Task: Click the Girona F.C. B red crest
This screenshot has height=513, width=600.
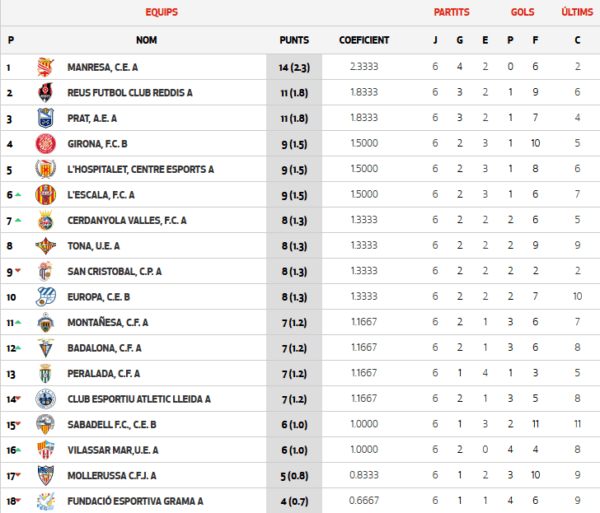Action: click(x=46, y=144)
